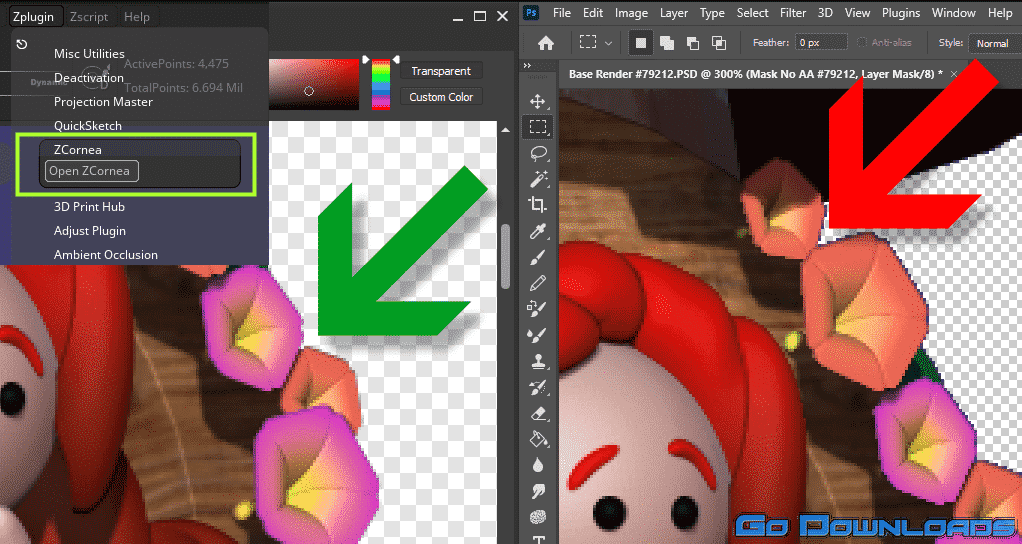
Task: Switch to the Eraser tool
Action: 538,413
